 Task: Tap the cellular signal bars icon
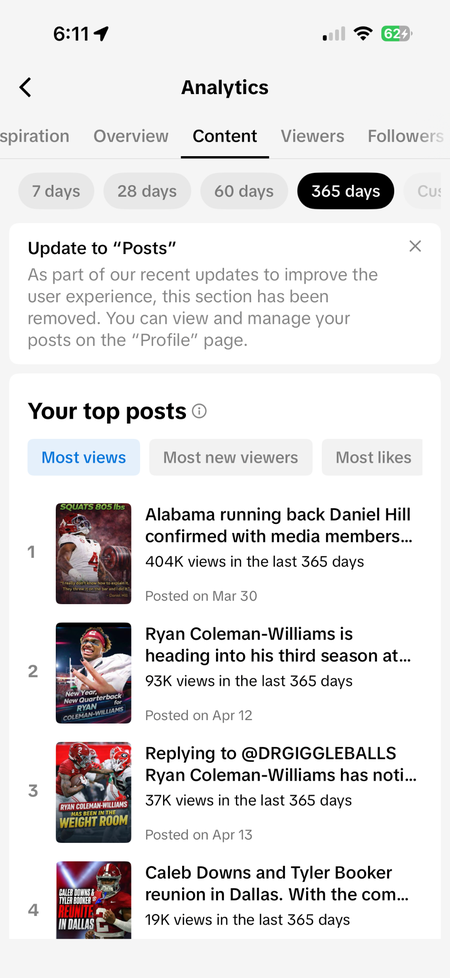pos(334,34)
